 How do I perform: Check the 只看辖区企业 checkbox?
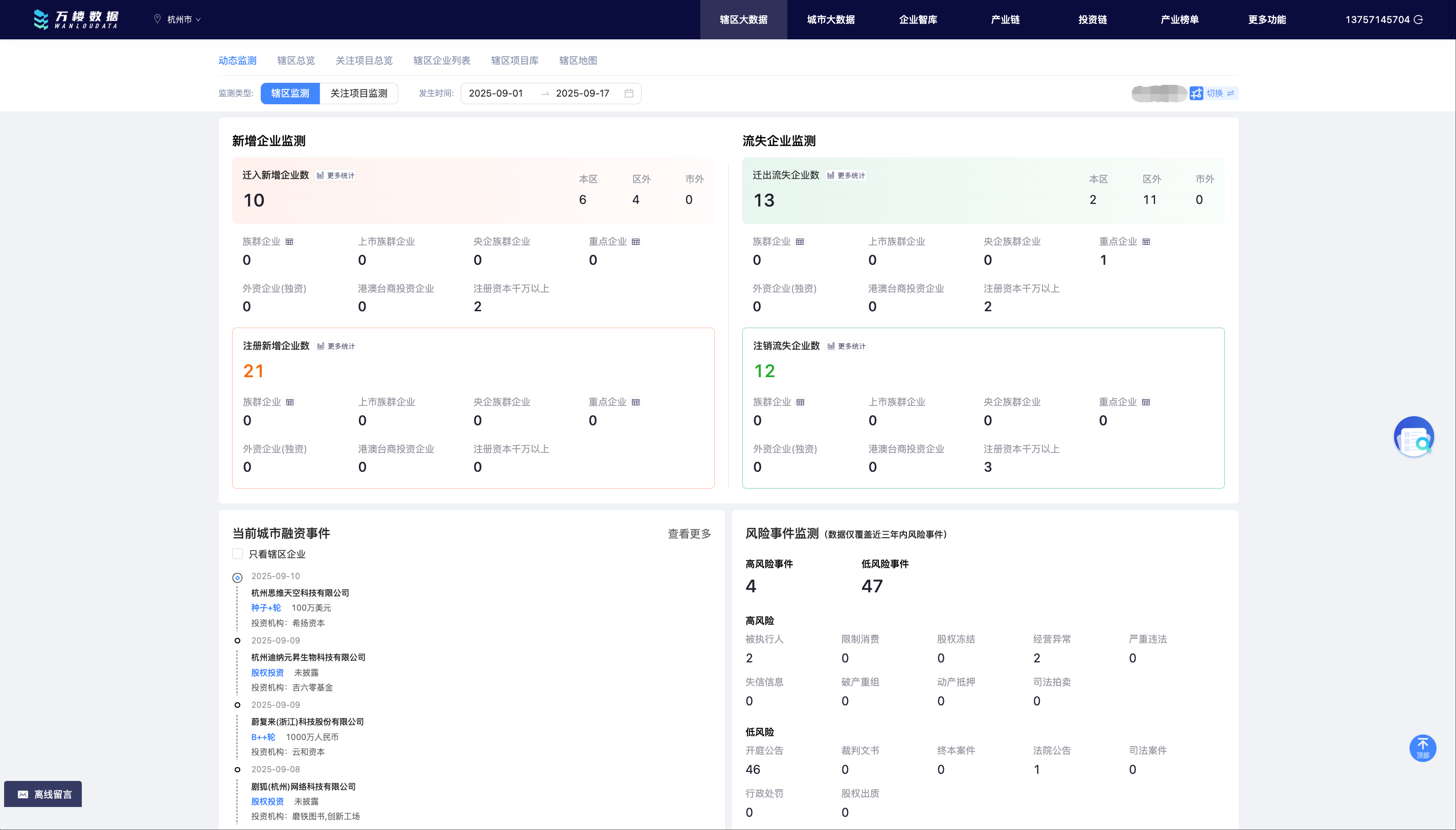238,554
